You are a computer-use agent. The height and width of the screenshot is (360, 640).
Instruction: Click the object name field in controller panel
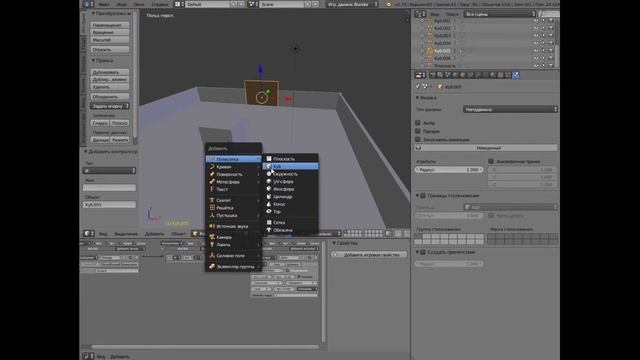coord(109,204)
